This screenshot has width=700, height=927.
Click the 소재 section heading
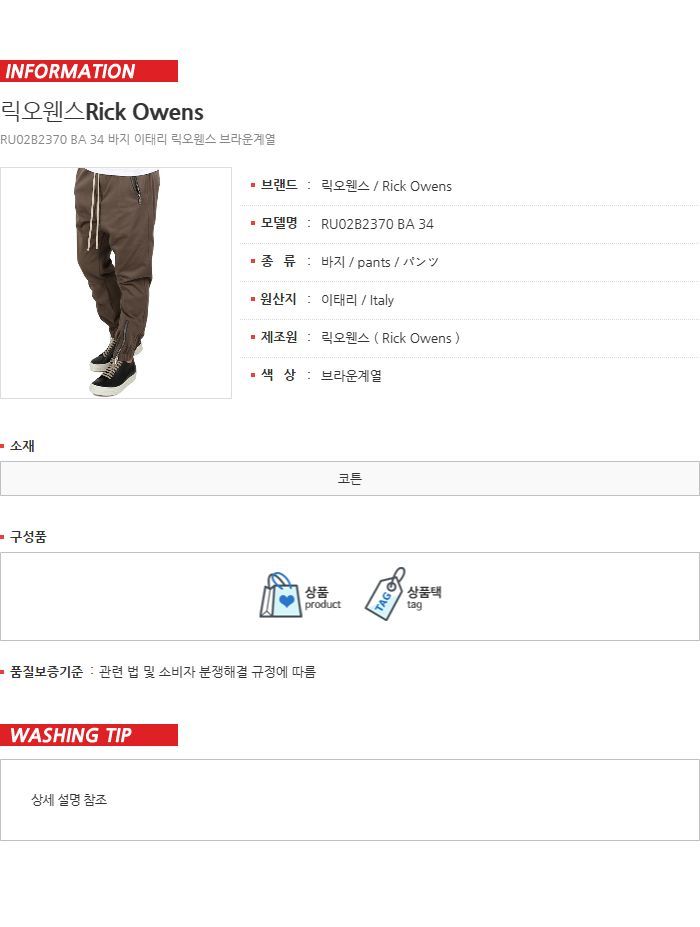(x=22, y=446)
